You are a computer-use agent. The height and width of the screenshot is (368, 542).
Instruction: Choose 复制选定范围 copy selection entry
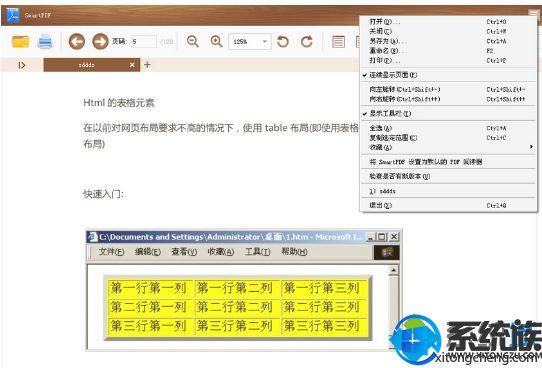click(449, 138)
